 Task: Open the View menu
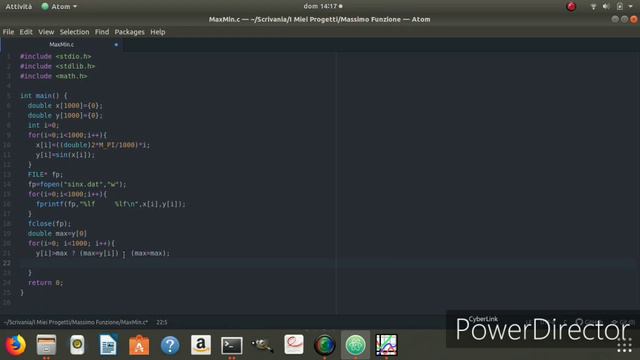46,32
